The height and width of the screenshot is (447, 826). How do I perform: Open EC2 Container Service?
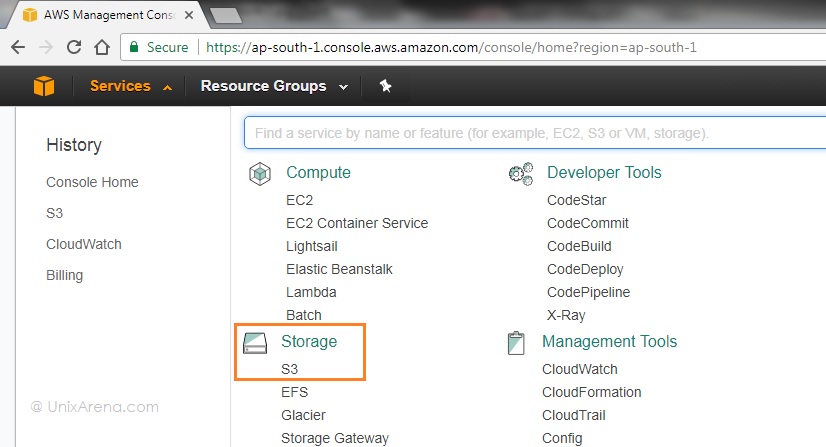point(357,223)
